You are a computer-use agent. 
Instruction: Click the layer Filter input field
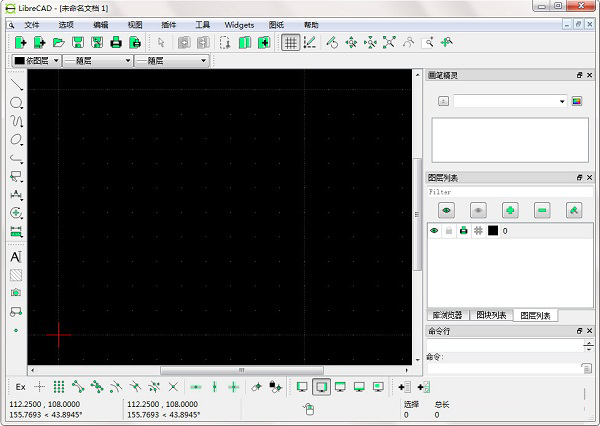click(510, 192)
